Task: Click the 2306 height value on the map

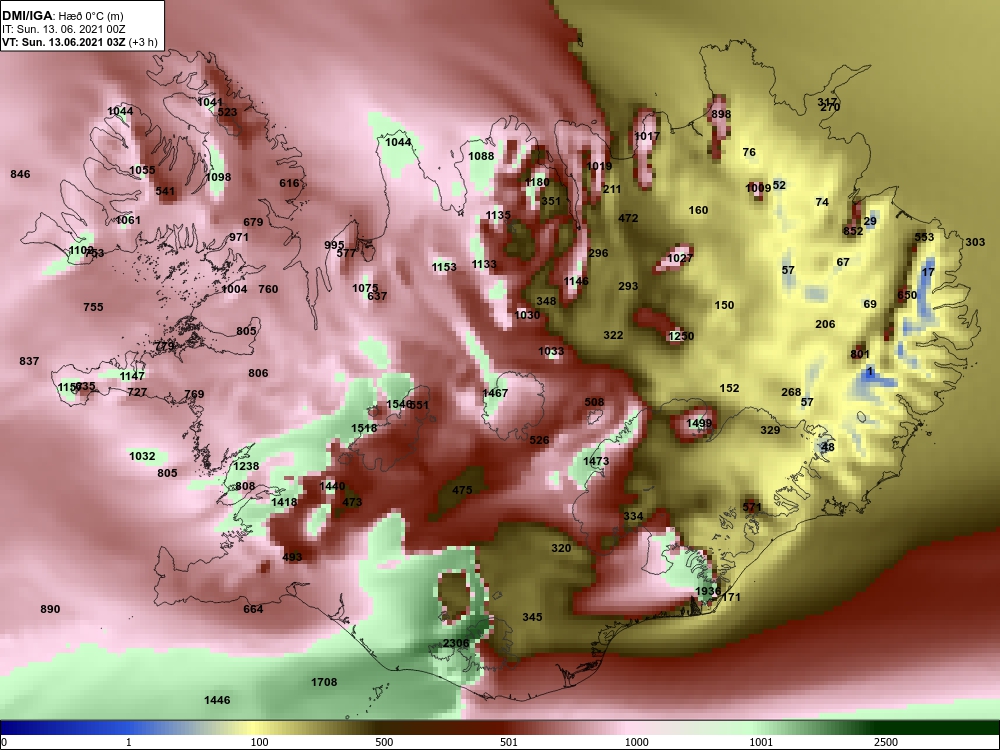Action: [x=456, y=643]
